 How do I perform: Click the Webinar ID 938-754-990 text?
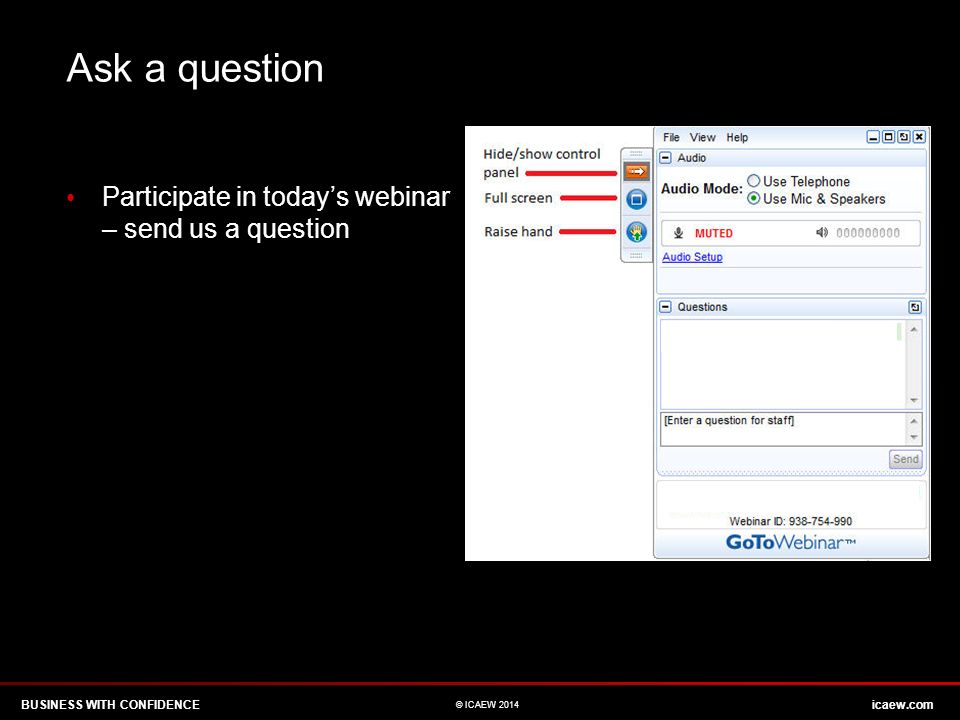[x=790, y=521]
